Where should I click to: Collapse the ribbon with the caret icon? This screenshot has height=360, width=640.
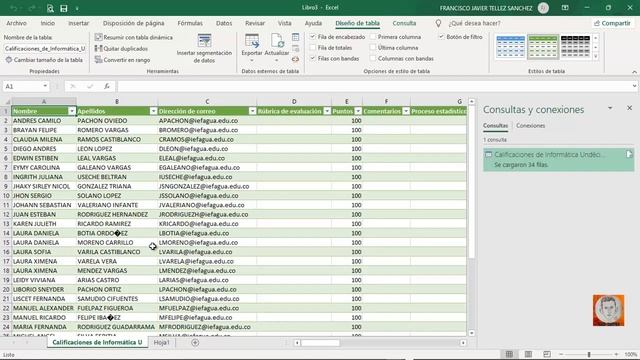click(634, 72)
